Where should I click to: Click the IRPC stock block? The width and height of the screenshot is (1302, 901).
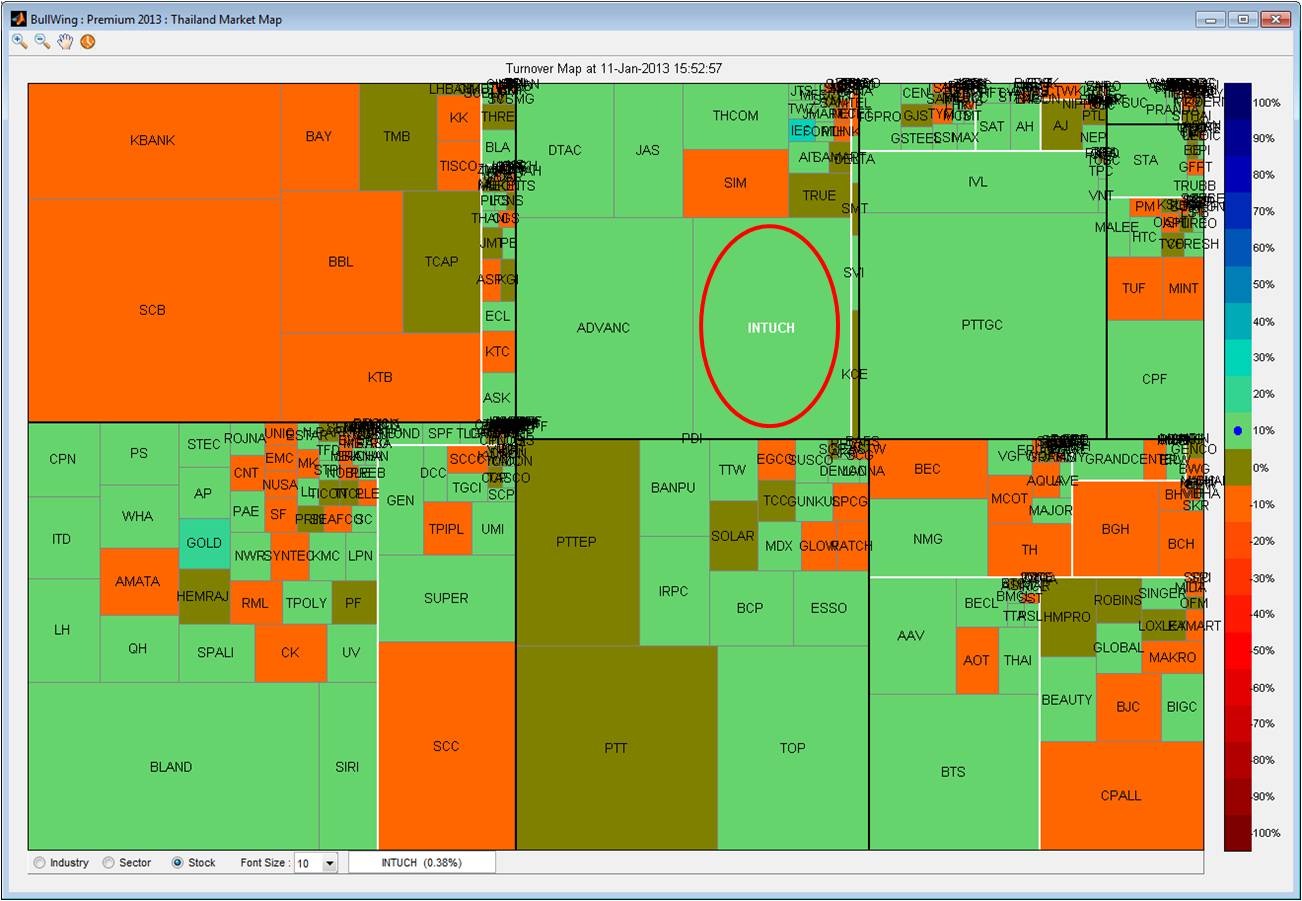click(x=674, y=591)
